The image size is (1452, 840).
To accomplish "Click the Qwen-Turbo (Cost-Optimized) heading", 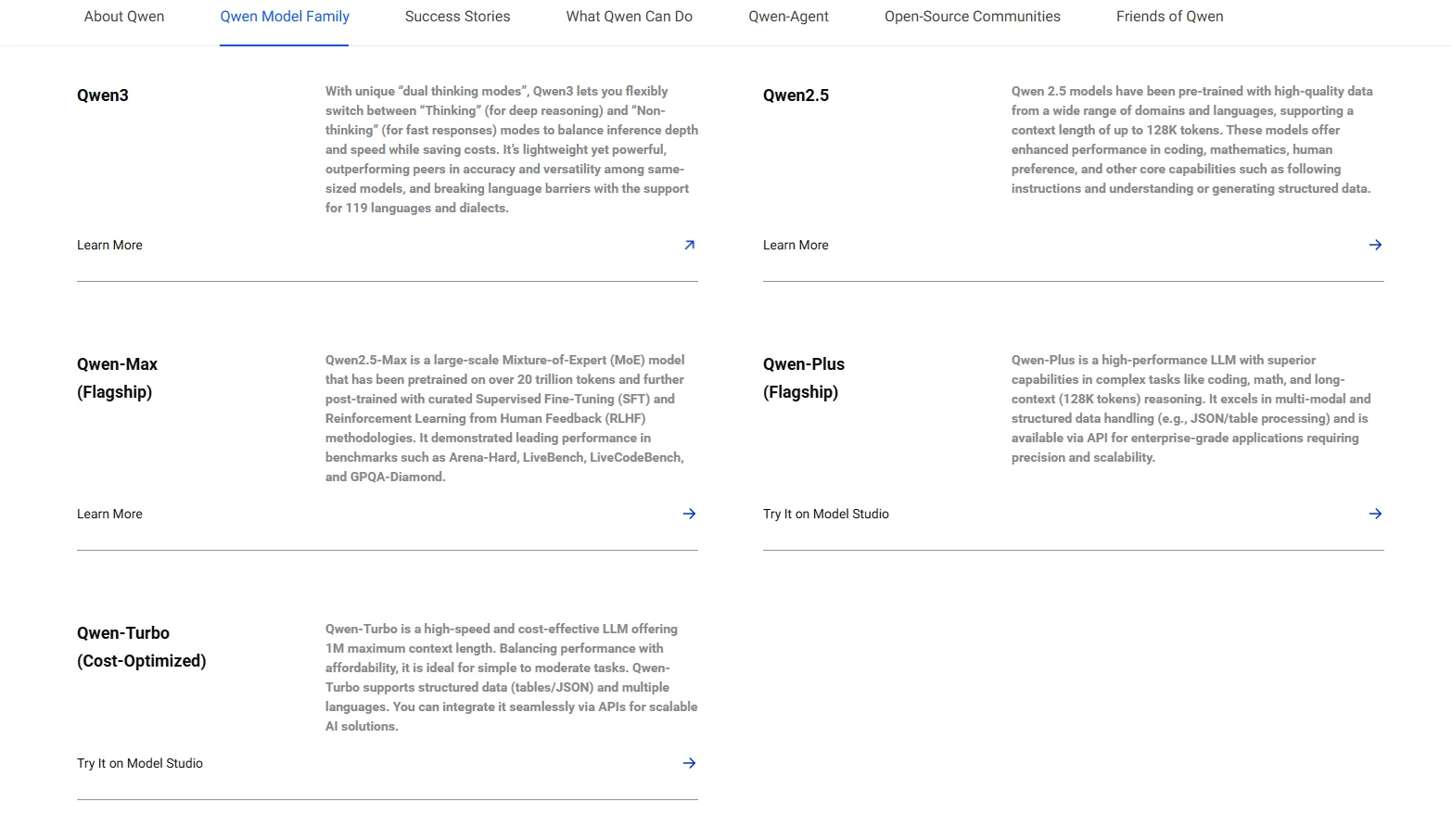I will click(x=142, y=647).
